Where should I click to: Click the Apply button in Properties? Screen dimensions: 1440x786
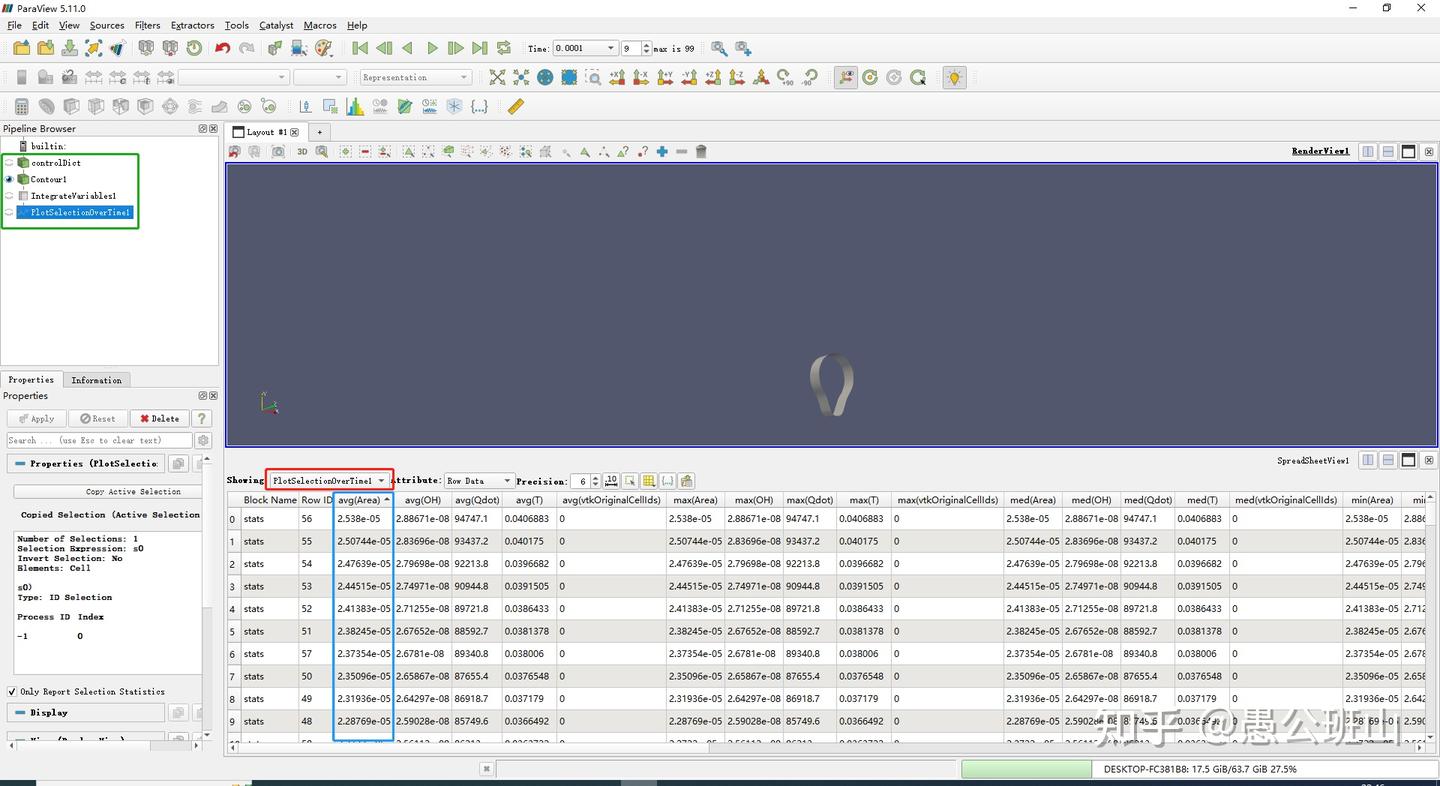coord(36,418)
